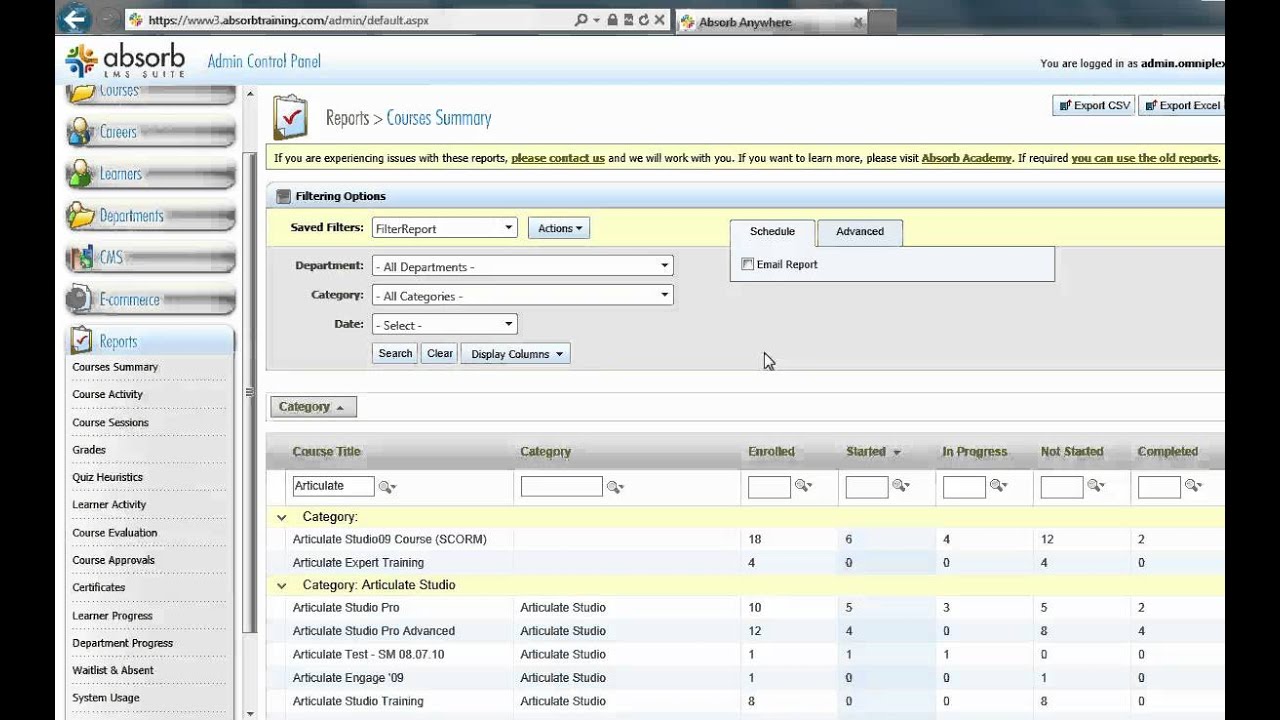Enable the Email Report checkbox
This screenshot has height=720, width=1280.
click(x=747, y=264)
